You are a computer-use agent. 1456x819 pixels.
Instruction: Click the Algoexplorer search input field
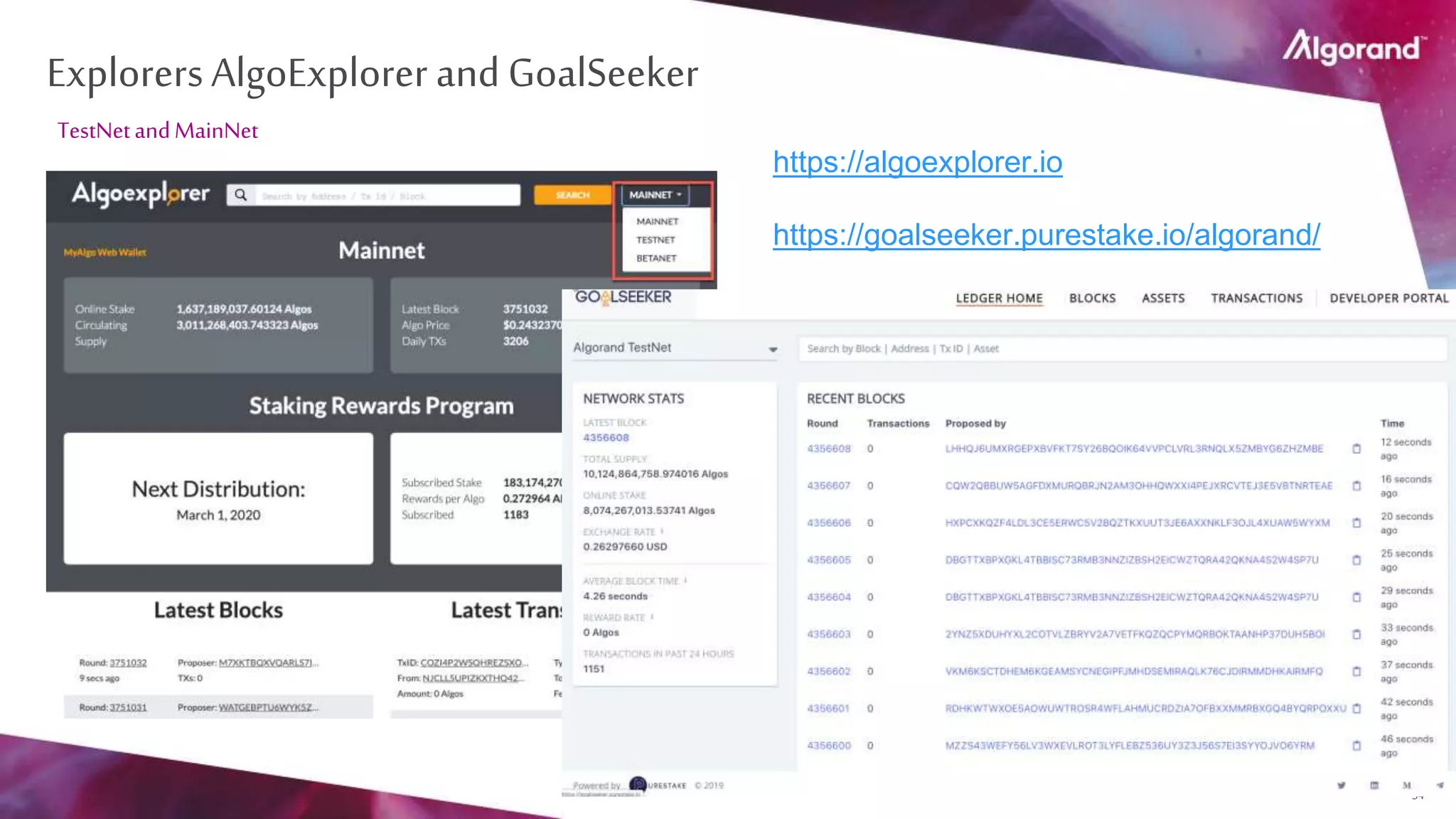[388, 196]
